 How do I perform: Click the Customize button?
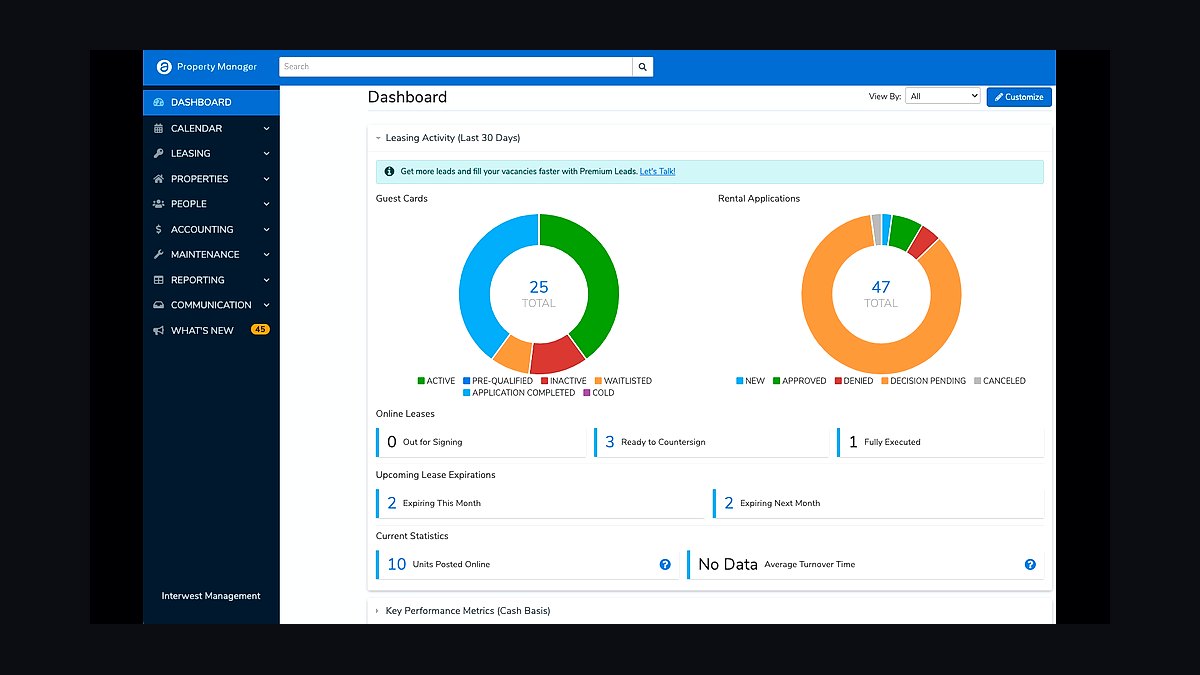pos(1019,97)
